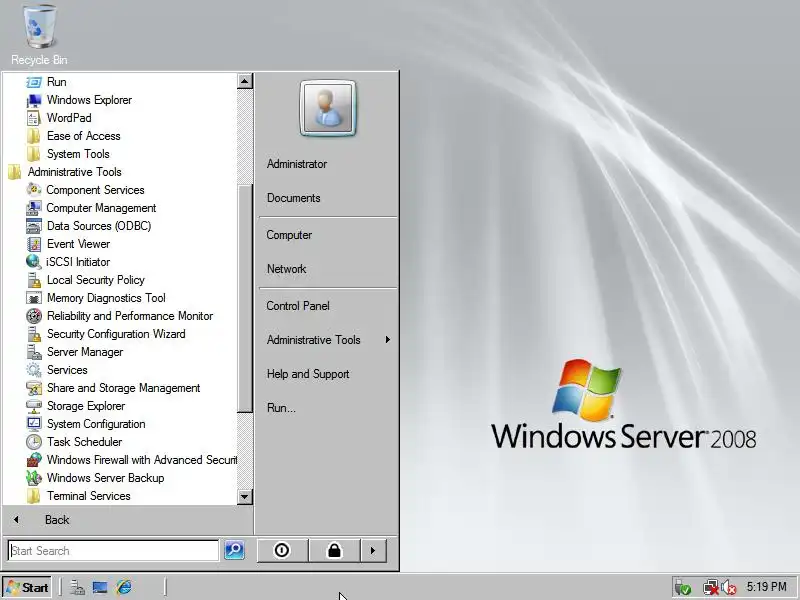Click Server Manager quick launch icon
Screen dimensions: 800x600
77,588
